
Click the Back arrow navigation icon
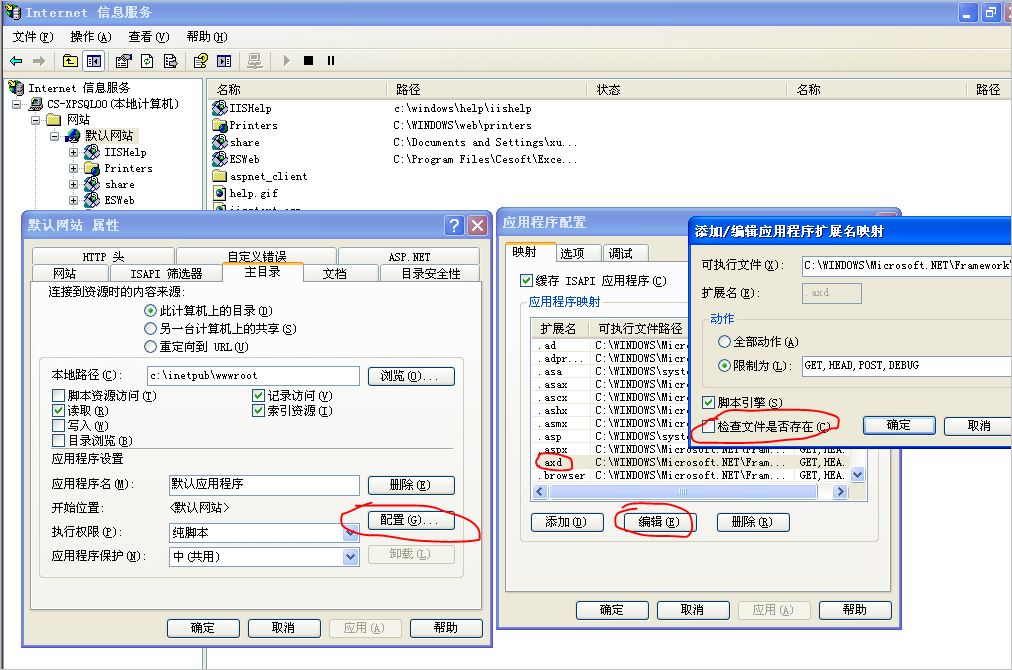[15, 60]
